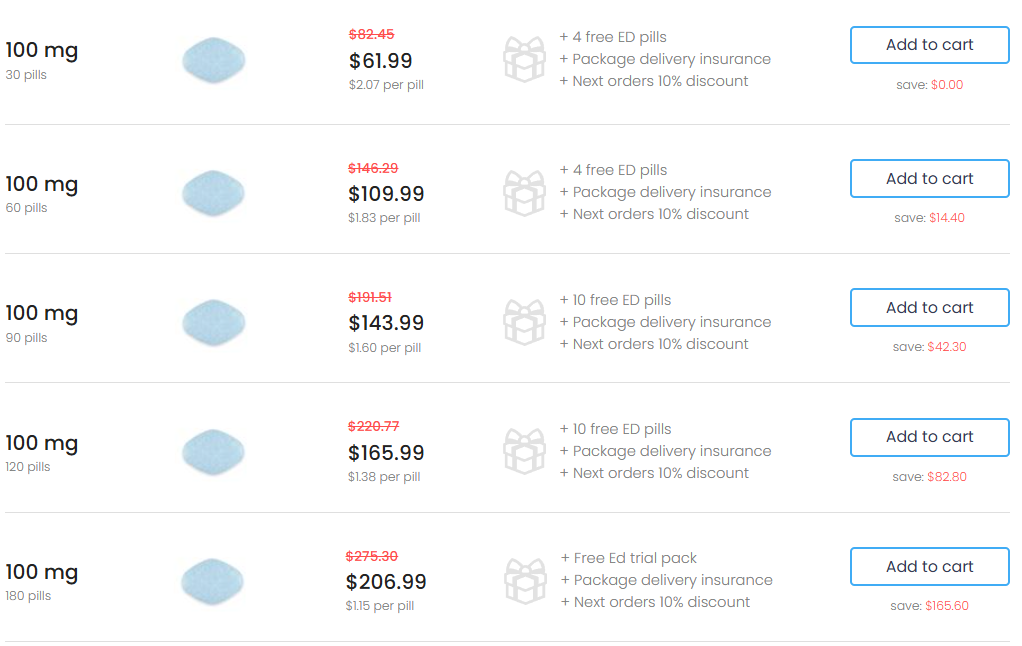Click the blue pill image in 30 pills row
Image resolution: width=1022 pixels, height=646 pixels.
(214, 59)
